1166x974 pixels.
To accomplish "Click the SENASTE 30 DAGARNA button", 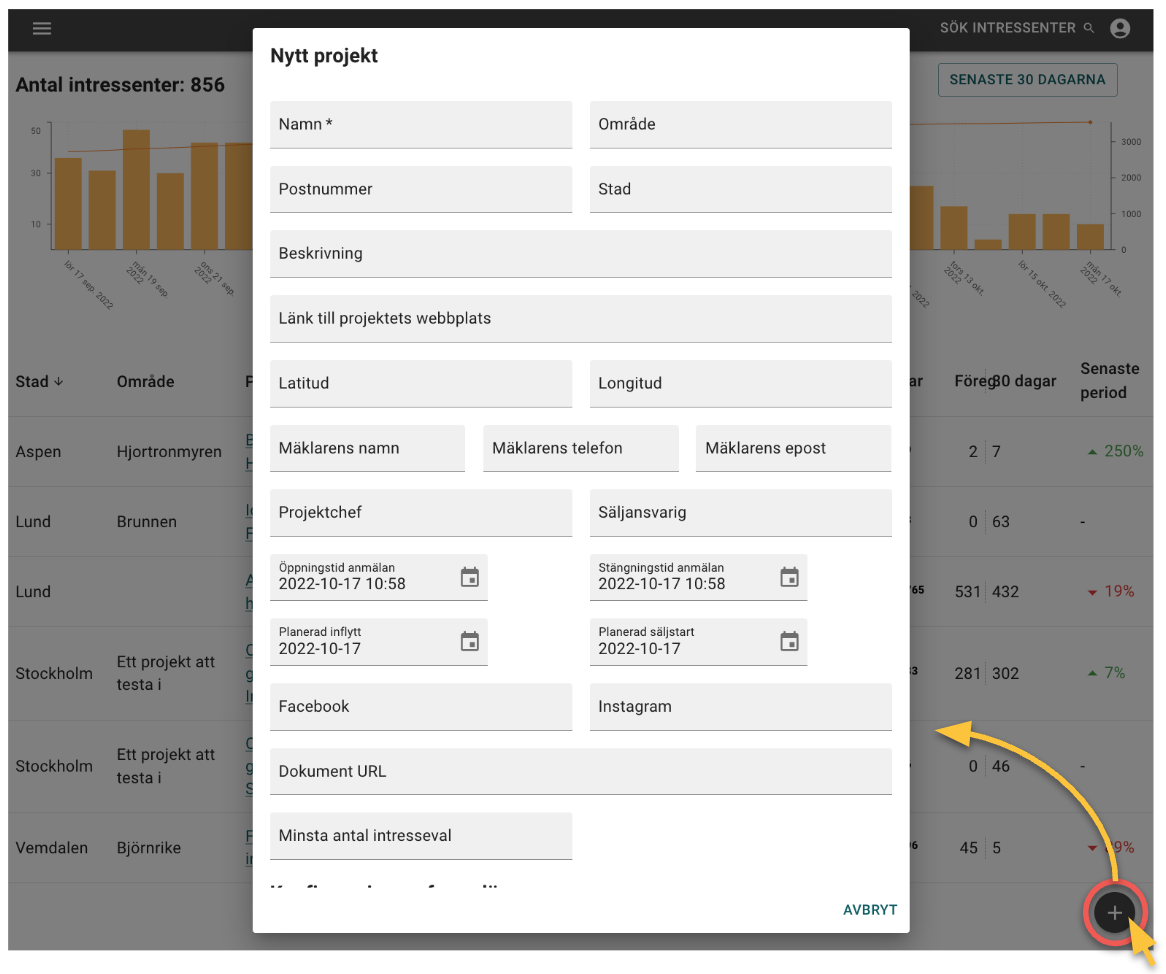I will 1027,80.
